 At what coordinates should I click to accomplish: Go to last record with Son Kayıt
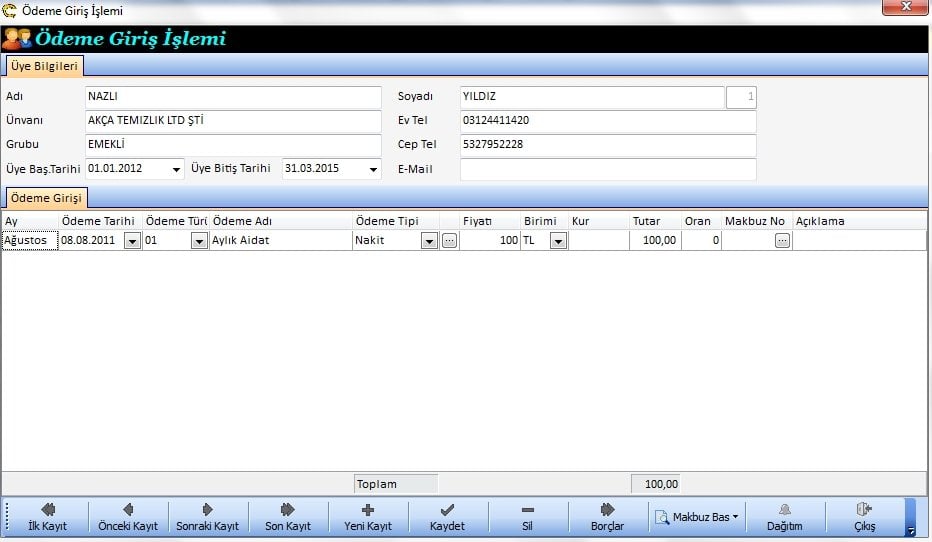287,517
